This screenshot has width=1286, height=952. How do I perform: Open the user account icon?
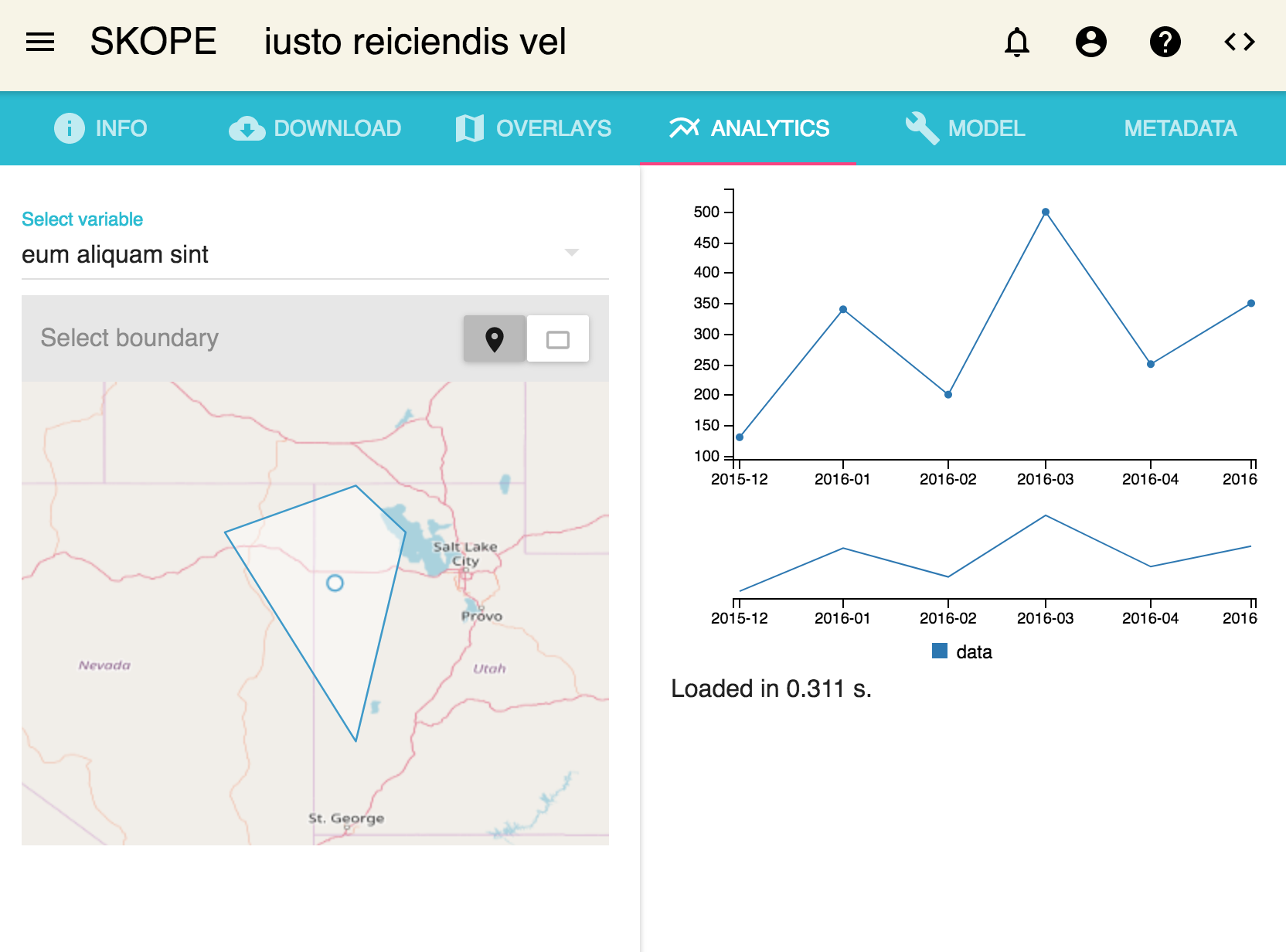[x=1091, y=42]
